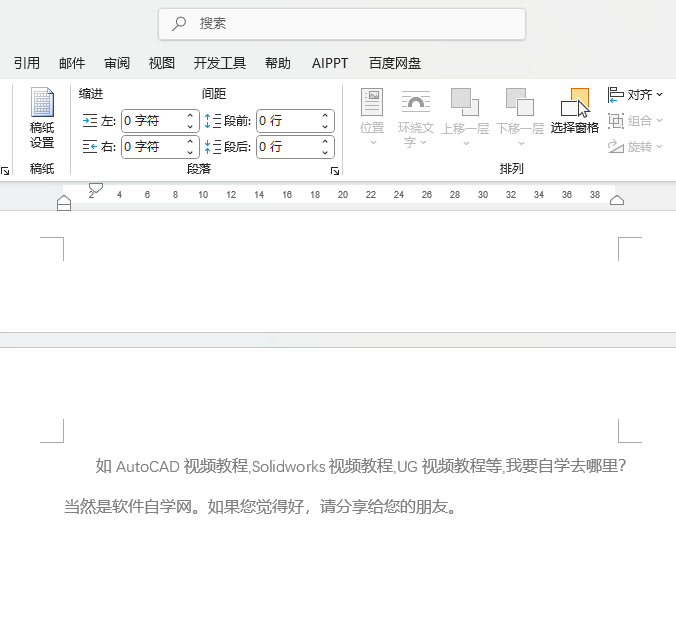This screenshot has width=676, height=617.
Task: Decrease the 段前 spacing before value
Action: (x=325, y=126)
